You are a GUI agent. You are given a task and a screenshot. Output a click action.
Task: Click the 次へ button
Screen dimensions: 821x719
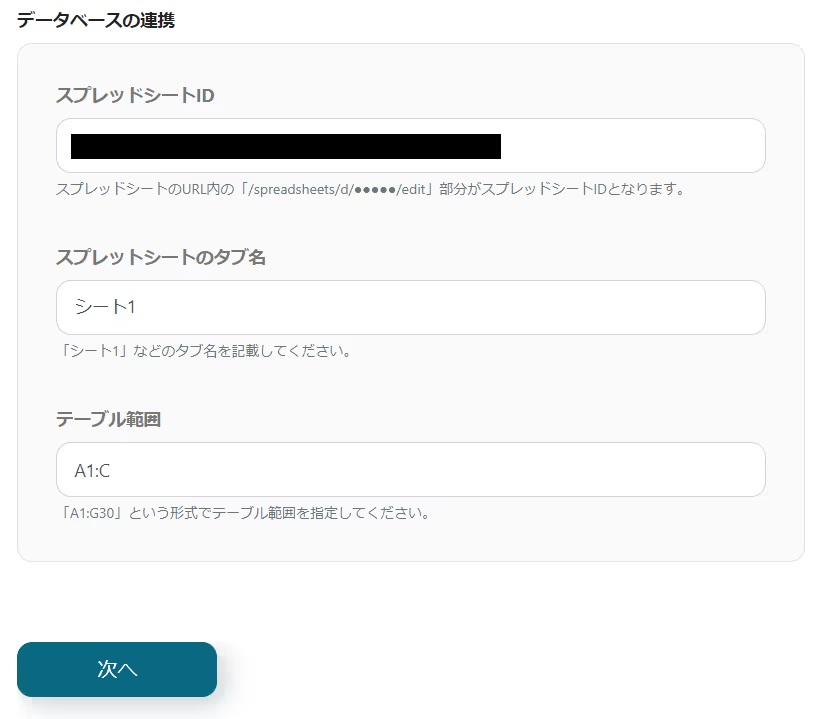pos(117,669)
